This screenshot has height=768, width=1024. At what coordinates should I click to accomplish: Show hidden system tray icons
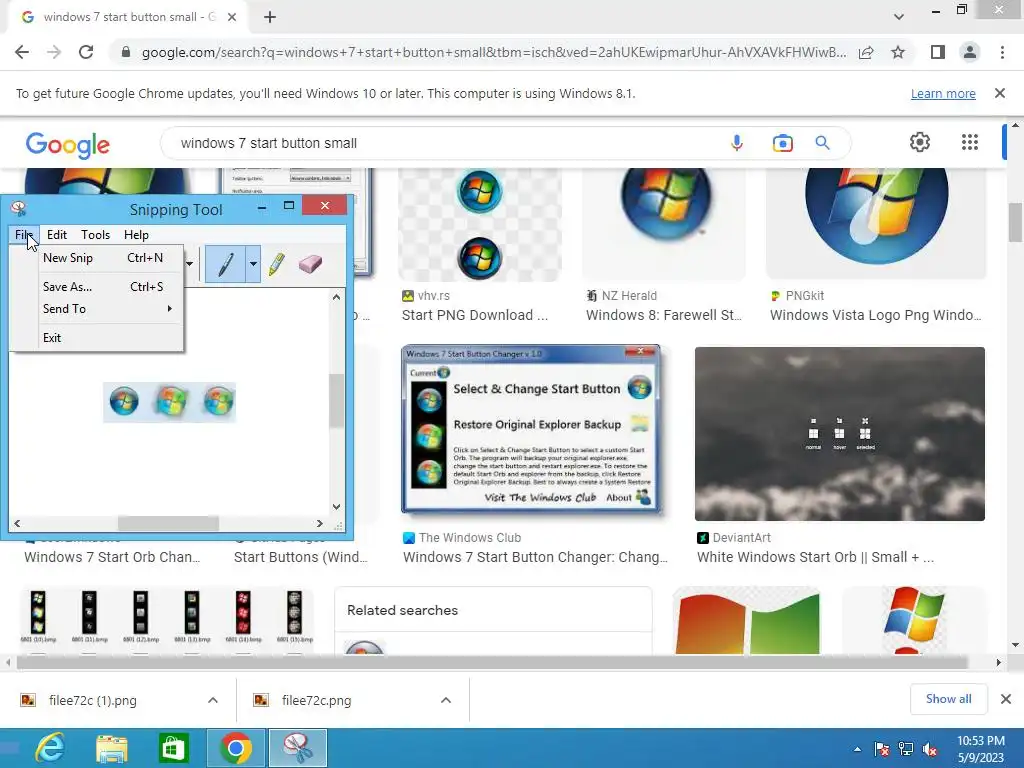857,749
